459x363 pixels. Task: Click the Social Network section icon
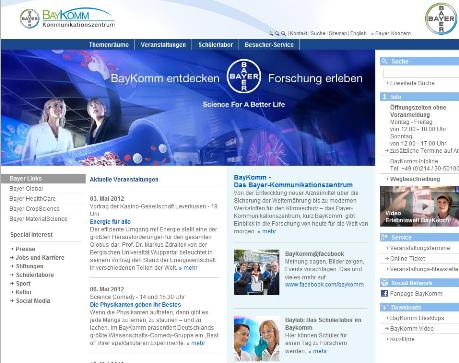point(385,283)
